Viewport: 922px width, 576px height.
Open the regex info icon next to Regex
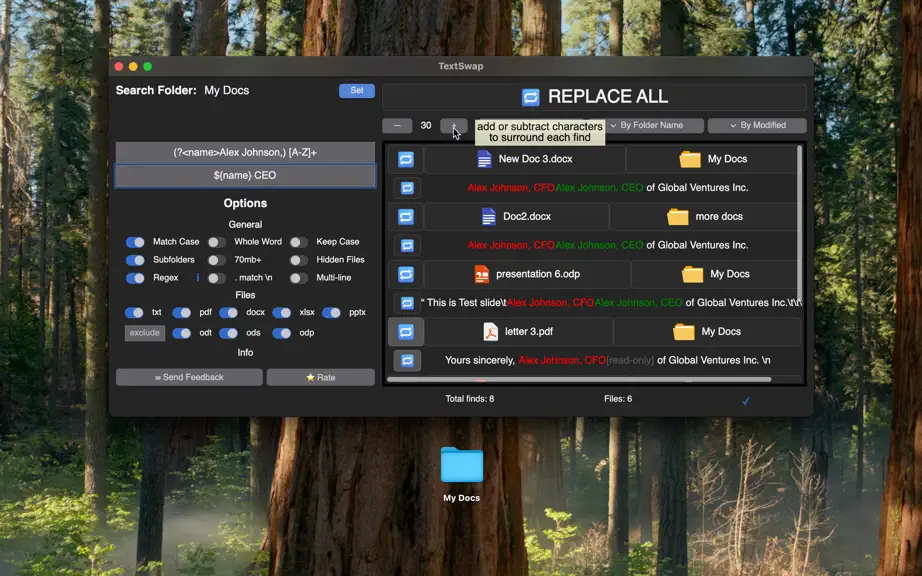tap(198, 277)
